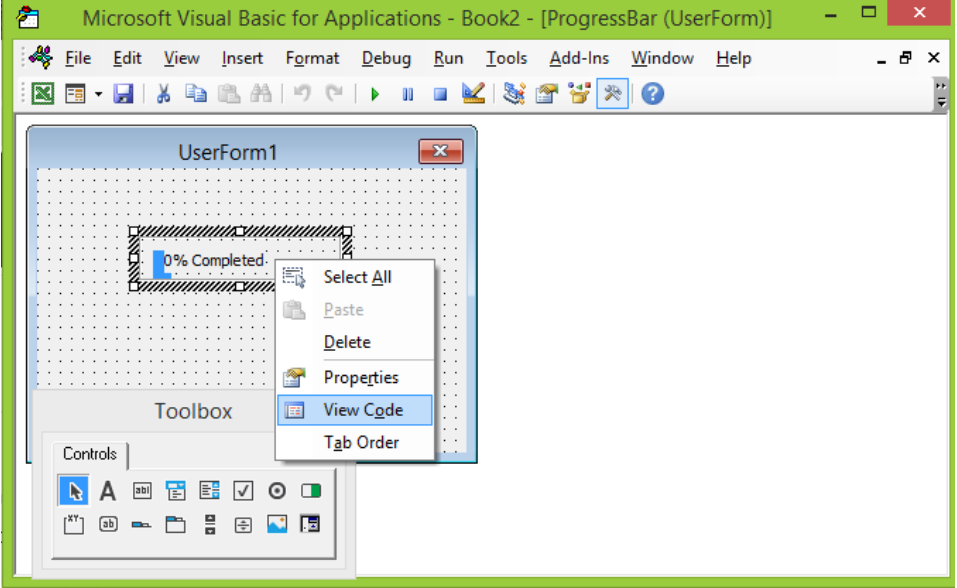Screen dimensions: 957x588
Task: Click the Break pause icon in toolbar
Action: 408,94
